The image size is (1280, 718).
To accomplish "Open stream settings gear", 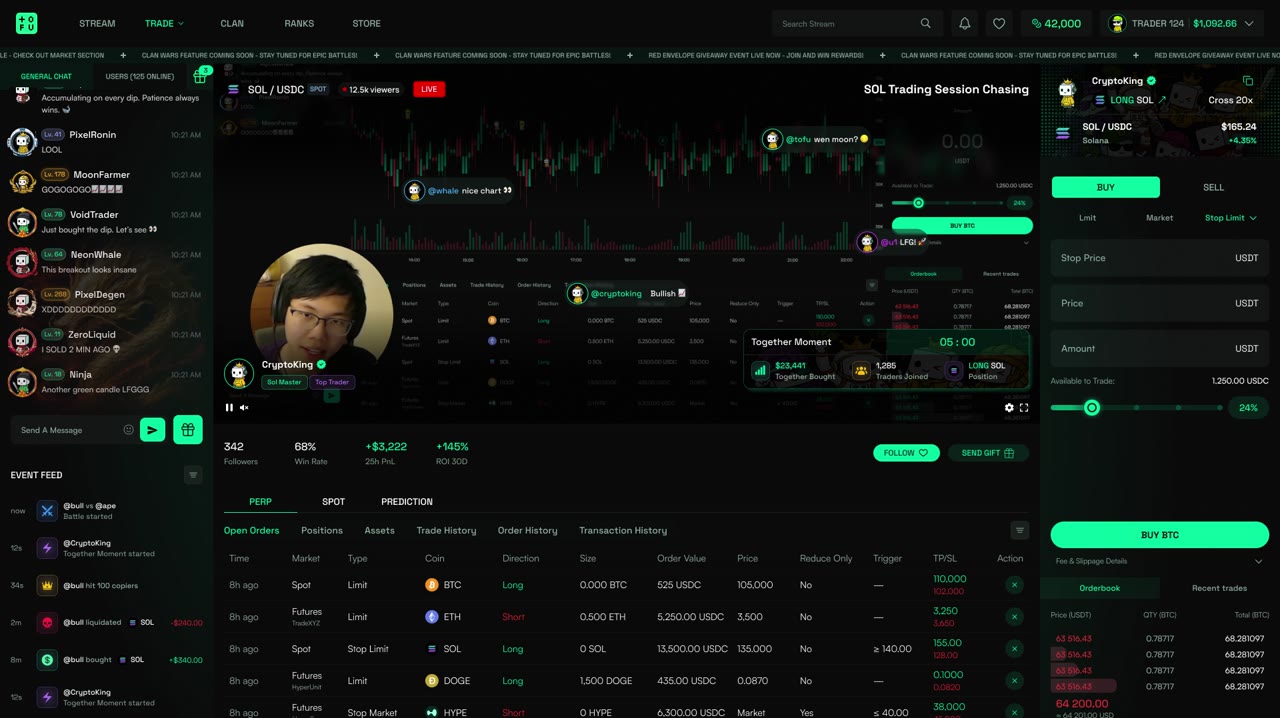I will [1009, 407].
